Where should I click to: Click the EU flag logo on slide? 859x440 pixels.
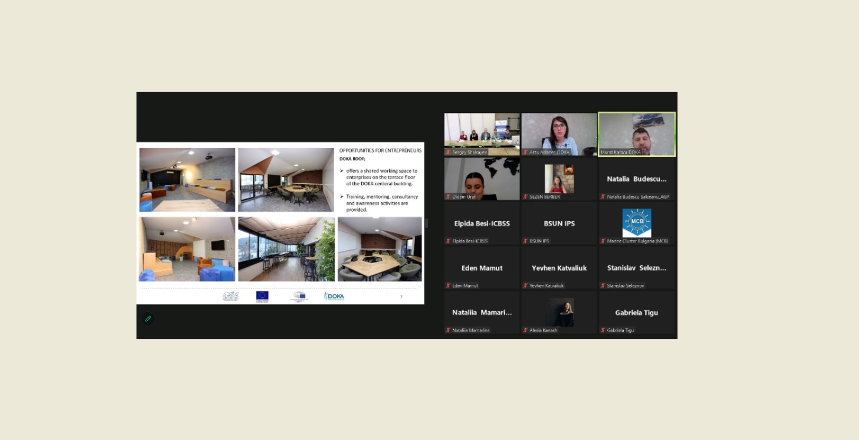(262, 296)
